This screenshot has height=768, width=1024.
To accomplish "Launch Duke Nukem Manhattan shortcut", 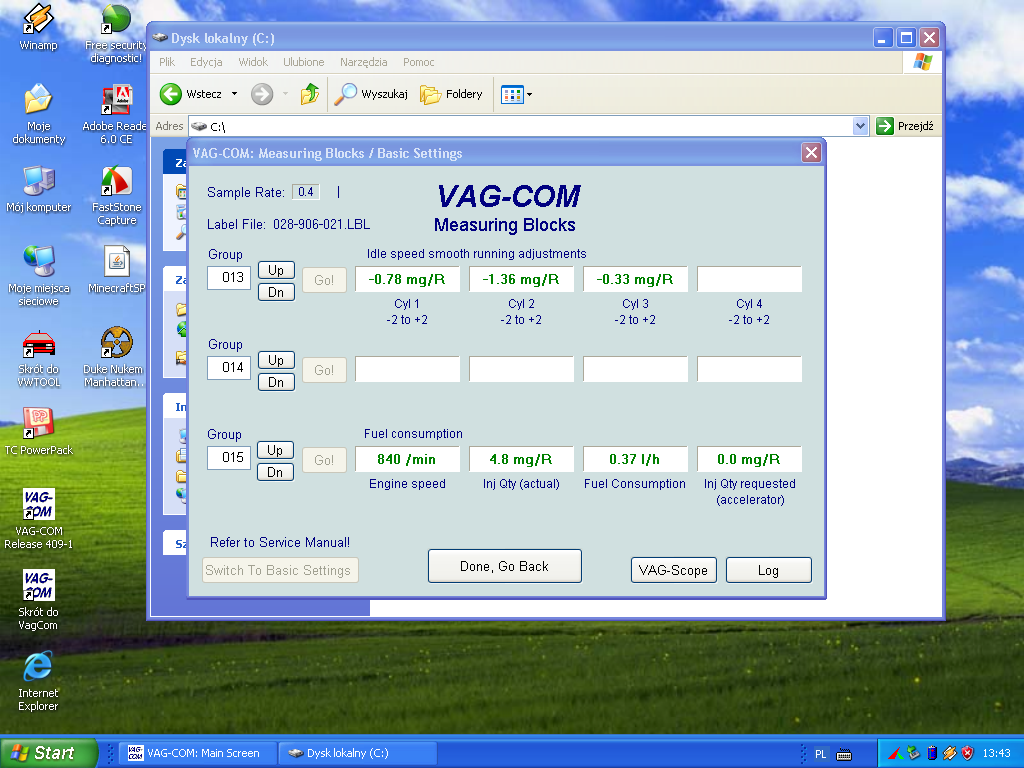I will pos(115,357).
